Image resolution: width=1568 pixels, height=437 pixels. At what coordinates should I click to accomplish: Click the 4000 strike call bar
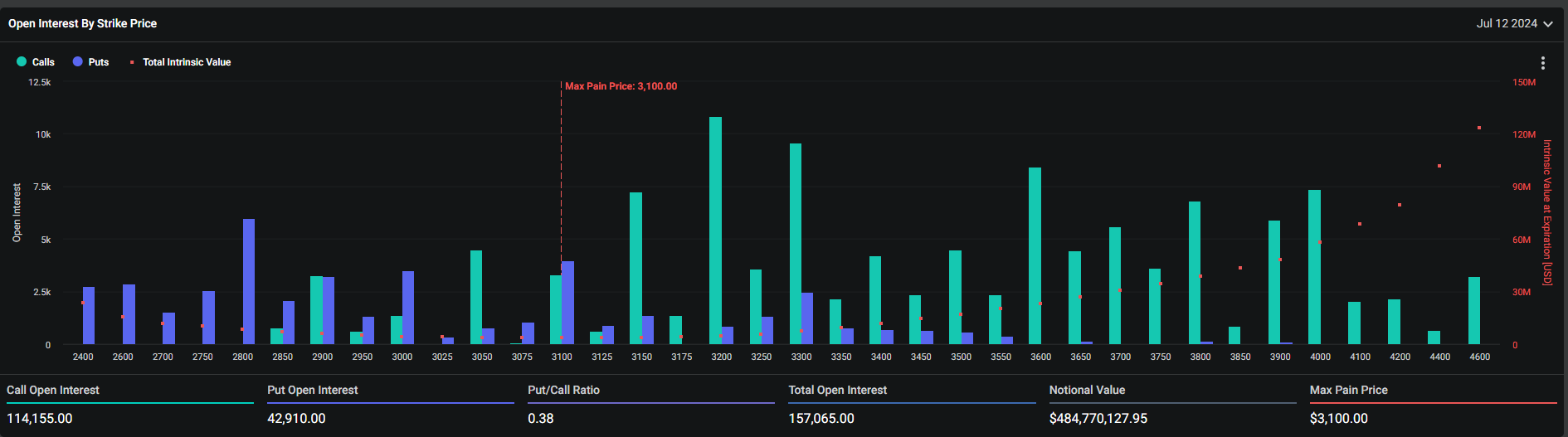[1314, 267]
